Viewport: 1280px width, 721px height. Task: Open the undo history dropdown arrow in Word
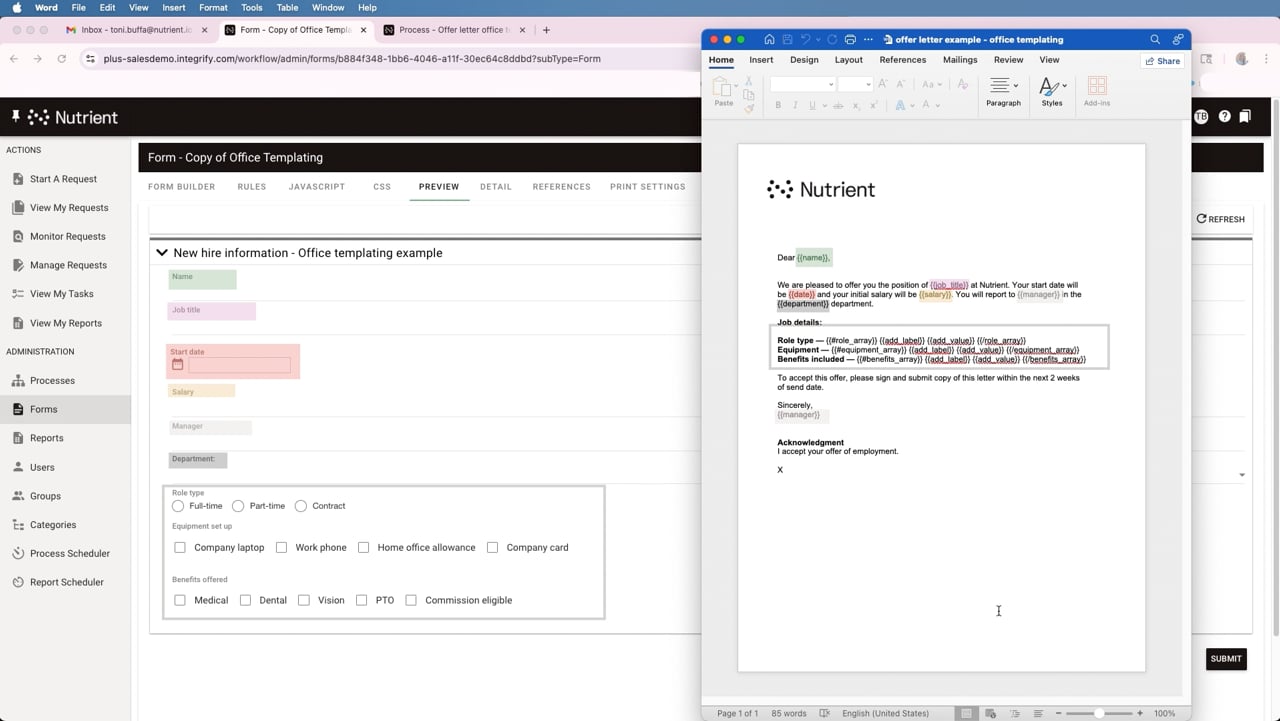point(818,40)
